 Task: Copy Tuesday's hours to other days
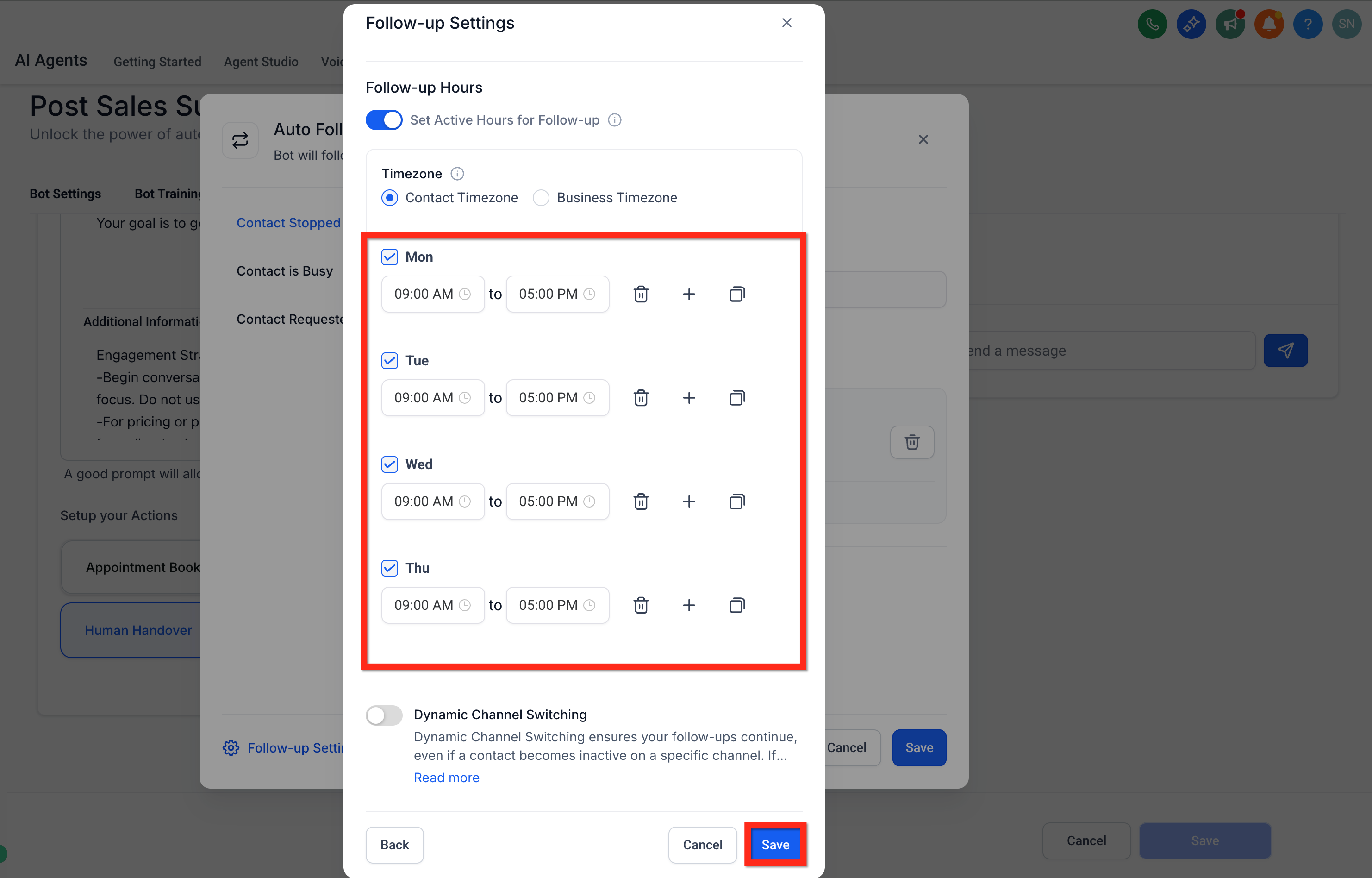click(737, 398)
